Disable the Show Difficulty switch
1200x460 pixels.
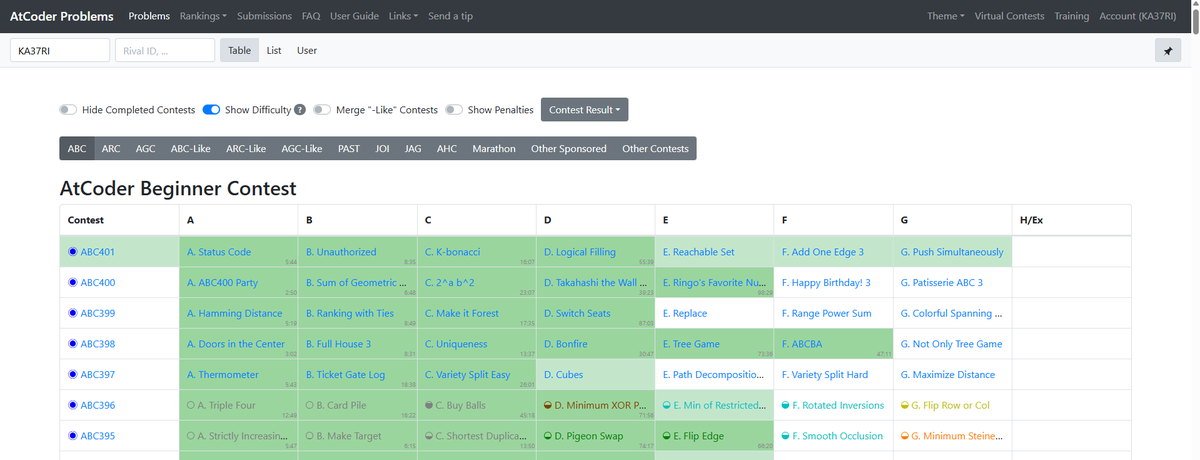coord(211,110)
